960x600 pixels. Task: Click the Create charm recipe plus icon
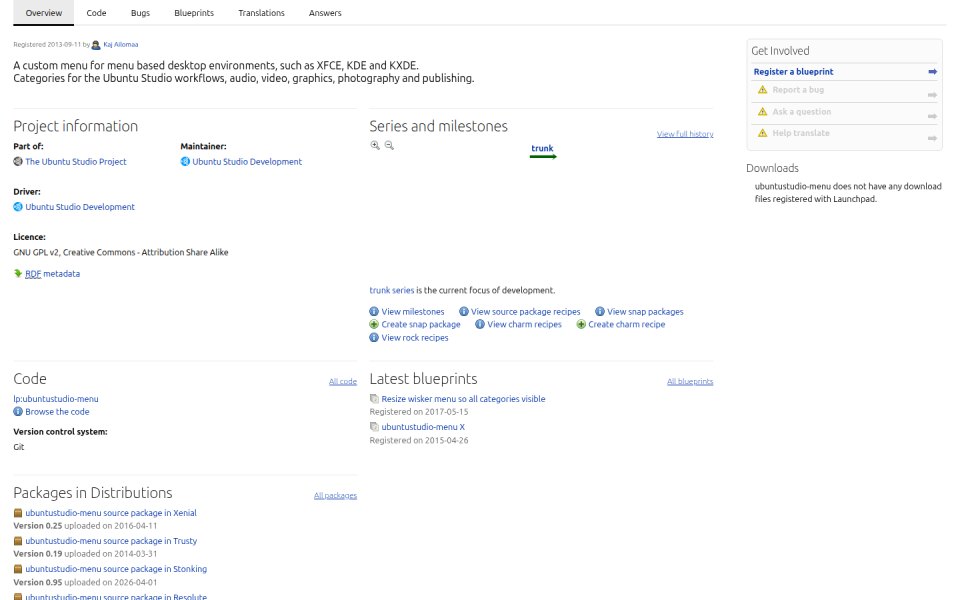point(581,324)
